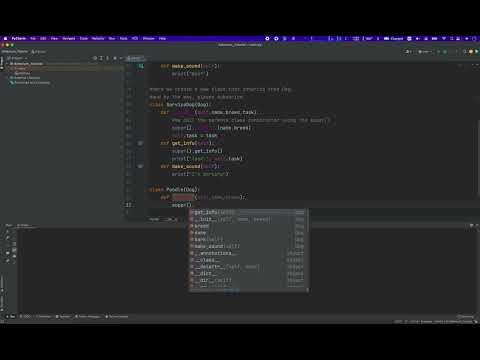Select Scratches and Consoles in project tree
This screenshot has width=480, height=360.
coord(31,82)
